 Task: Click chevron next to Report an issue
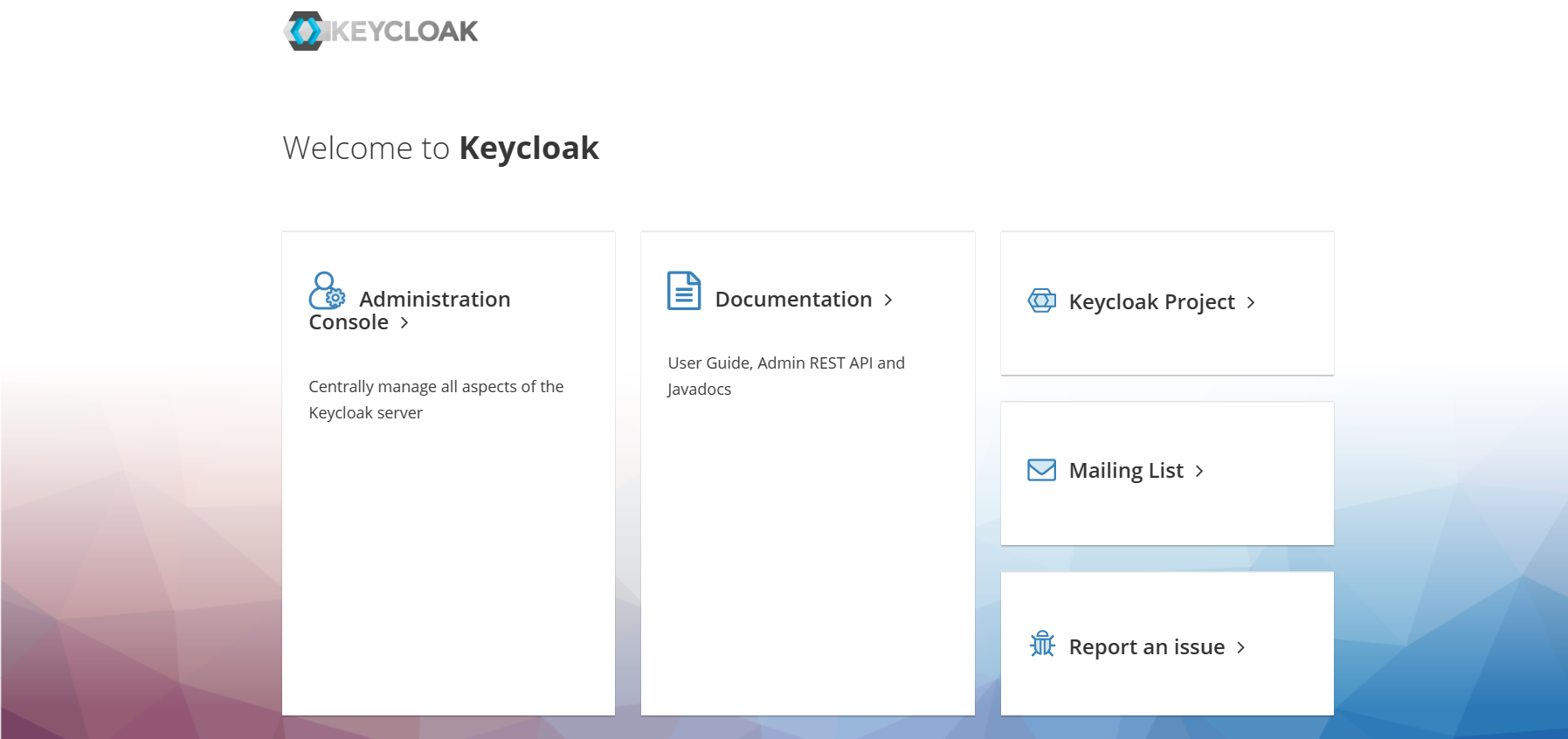[x=1240, y=648]
